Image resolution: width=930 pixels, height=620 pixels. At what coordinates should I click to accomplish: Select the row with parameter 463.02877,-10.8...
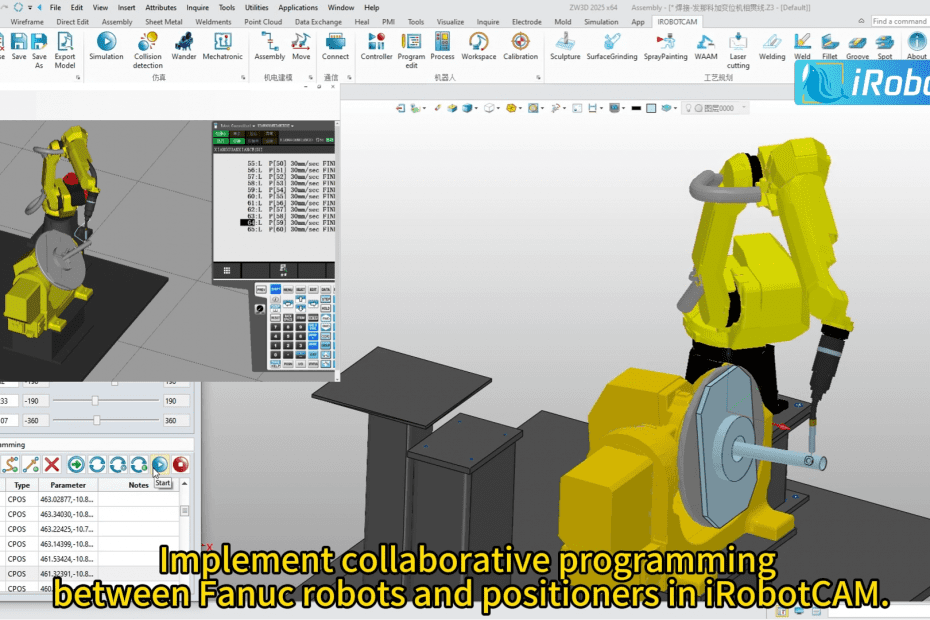90,500
